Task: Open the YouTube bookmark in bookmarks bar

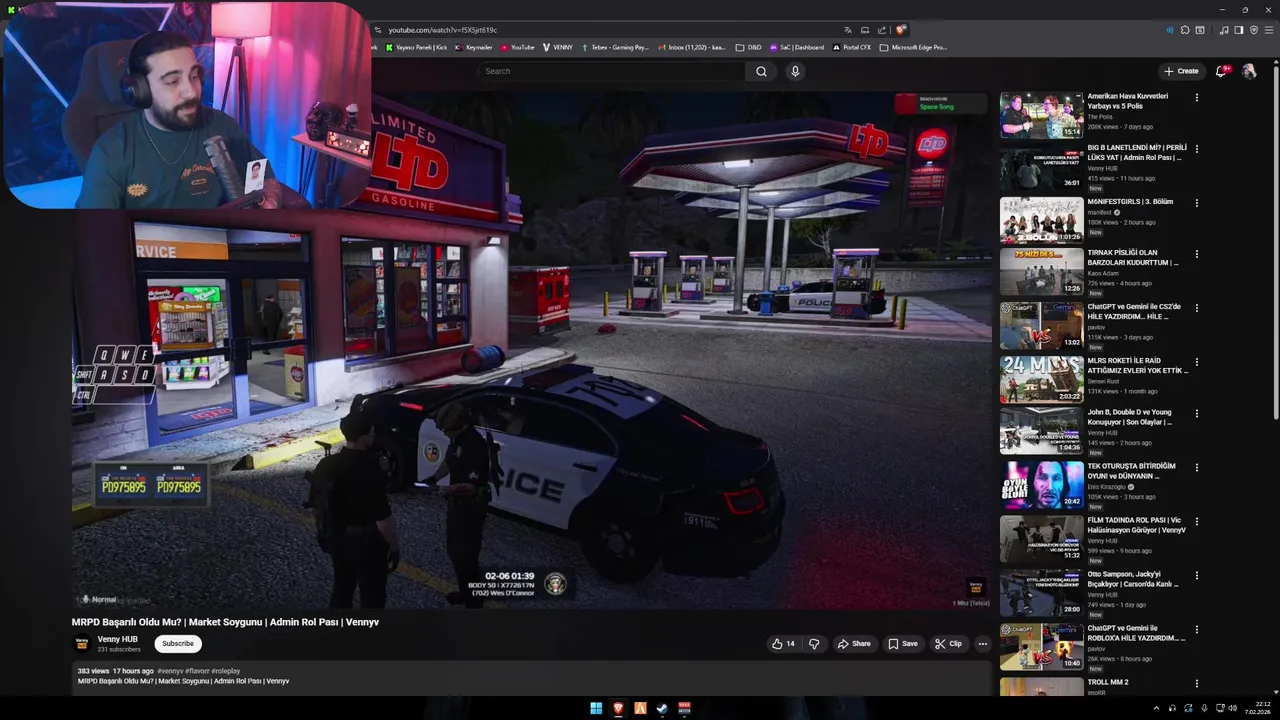Action: 518,47
